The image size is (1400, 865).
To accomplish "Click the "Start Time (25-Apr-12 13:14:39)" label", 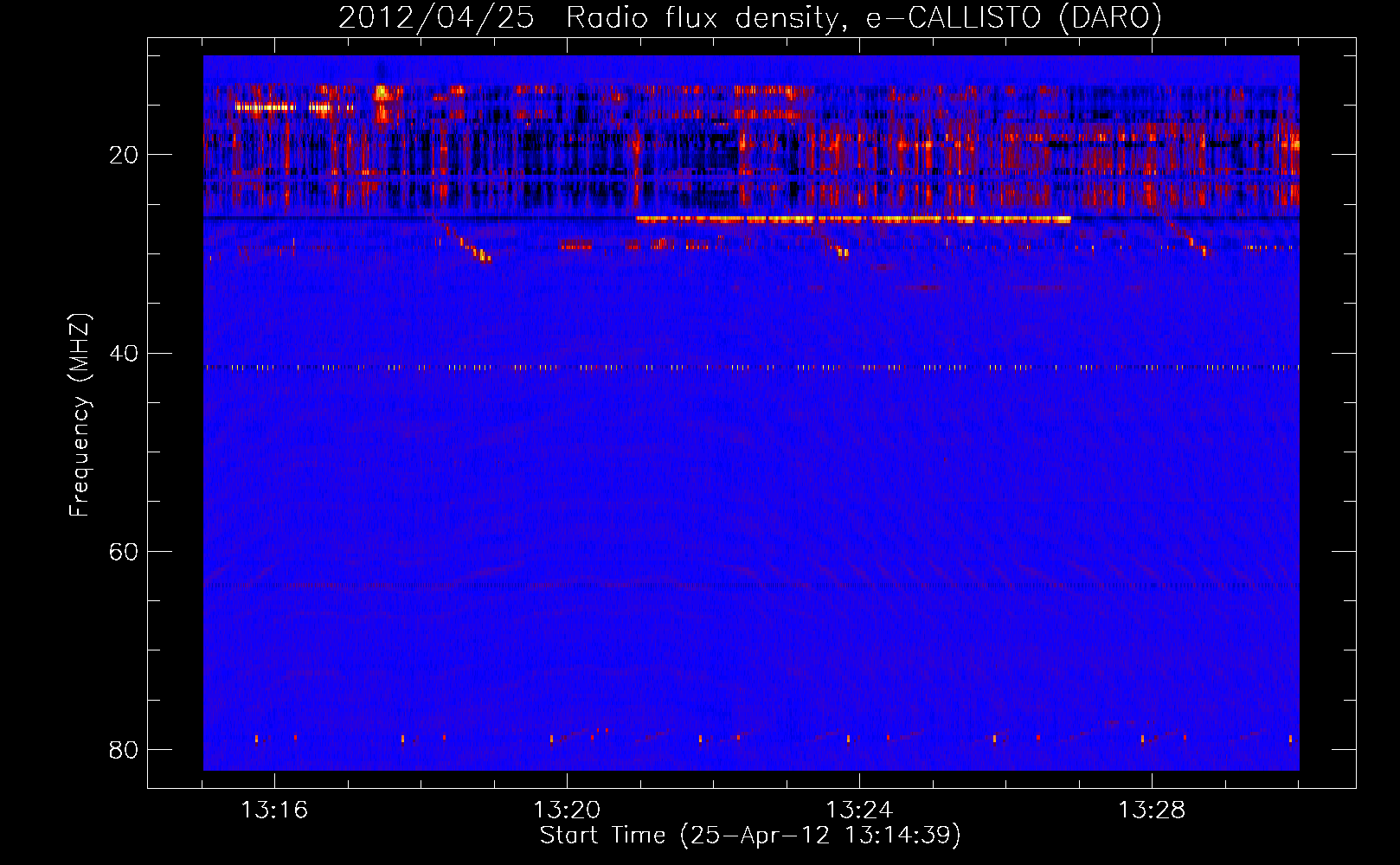I will 750,836.
